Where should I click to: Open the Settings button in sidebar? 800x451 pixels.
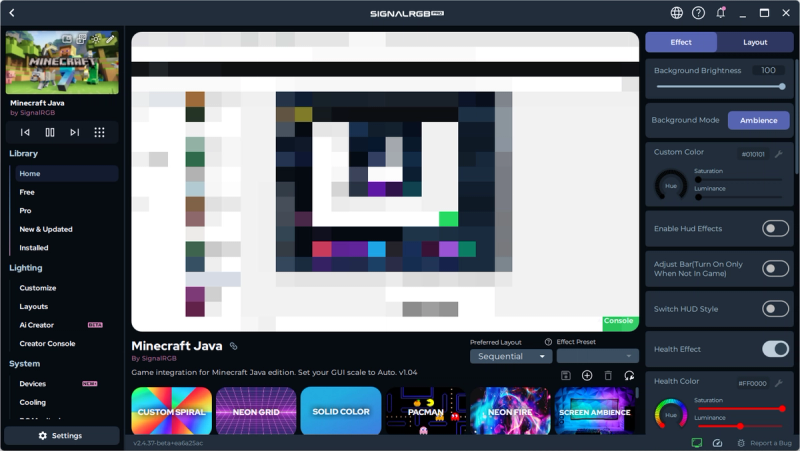click(x=61, y=436)
